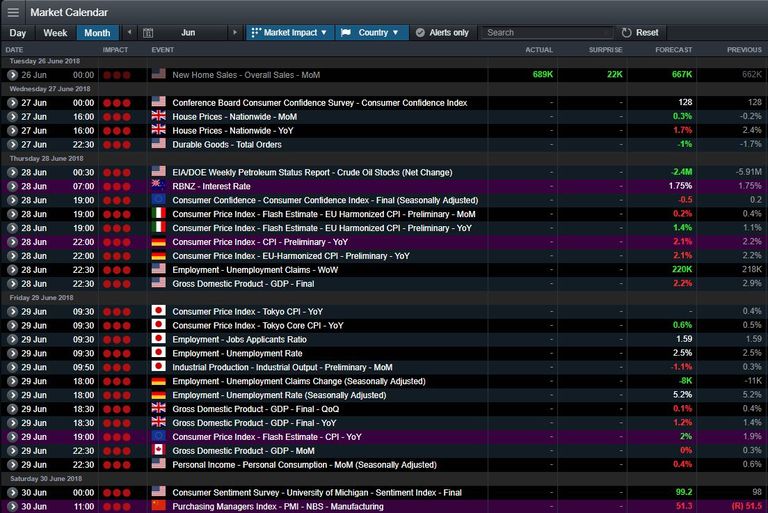
Task: Open the Country dropdown filter
Action: pos(372,32)
